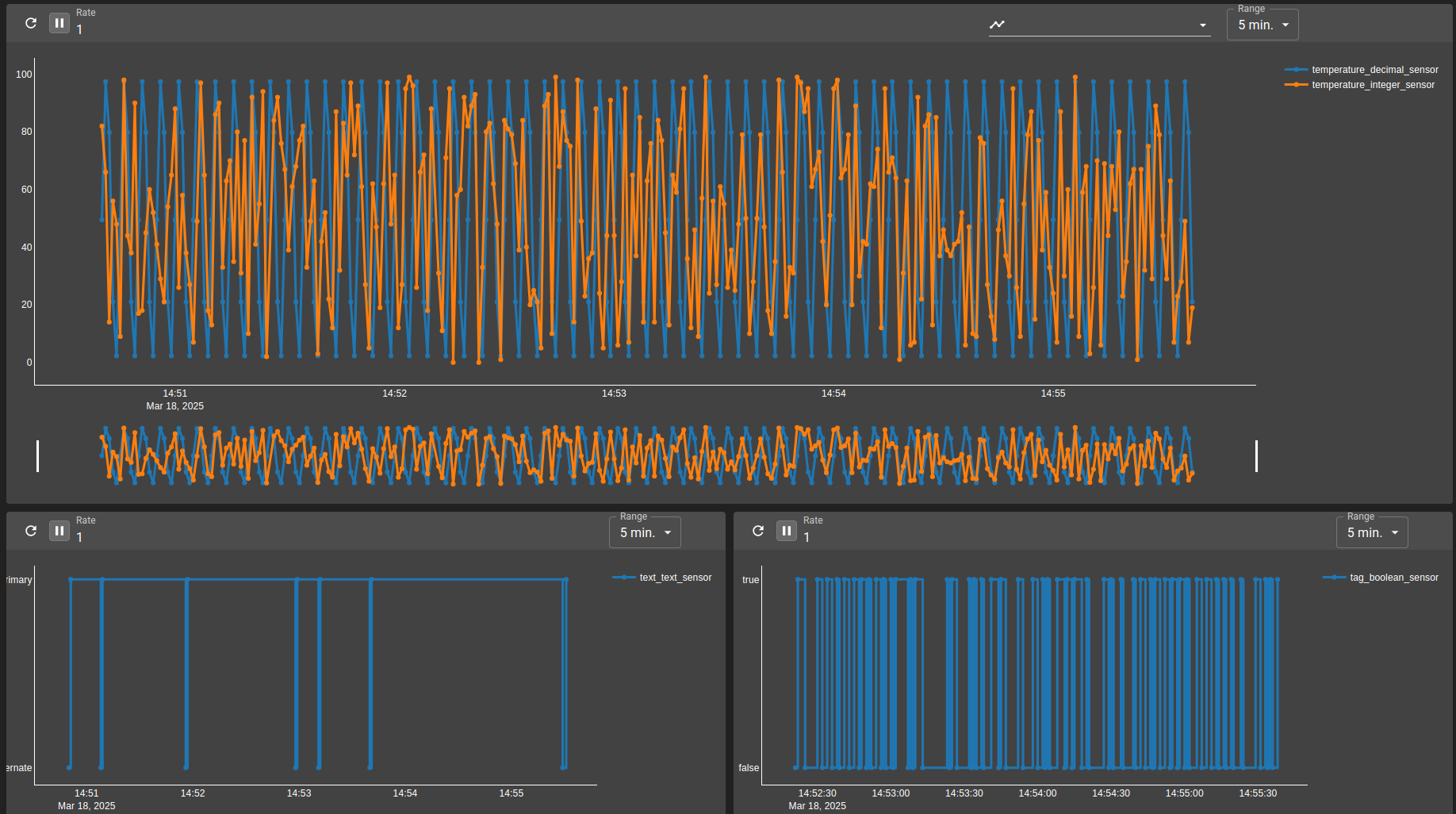The height and width of the screenshot is (814, 1456).
Task: Toggle tag_boolean_sensor legend series
Action: click(x=1381, y=578)
